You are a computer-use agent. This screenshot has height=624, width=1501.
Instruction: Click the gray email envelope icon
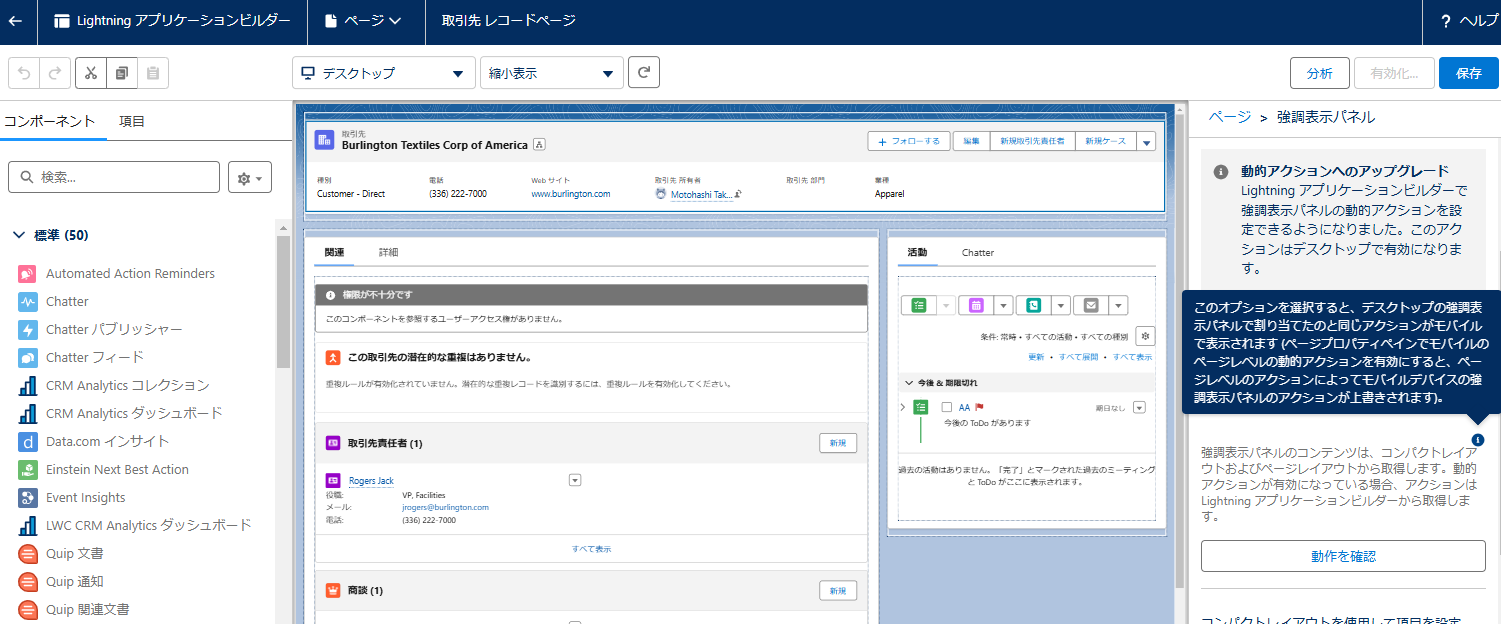tap(1090, 306)
